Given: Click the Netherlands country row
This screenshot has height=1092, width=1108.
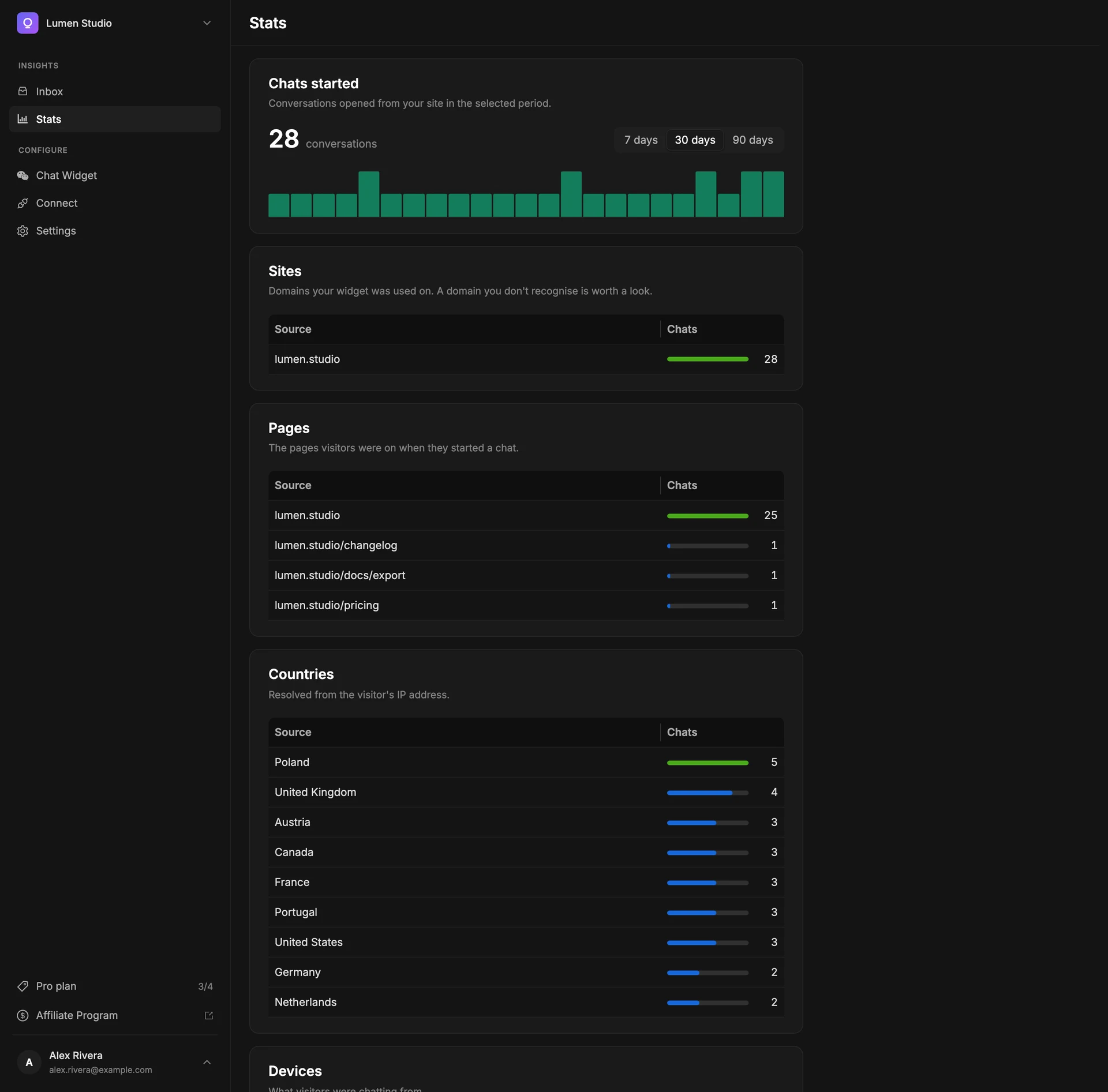Looking at the screenshot, I should coord(526,1002).
